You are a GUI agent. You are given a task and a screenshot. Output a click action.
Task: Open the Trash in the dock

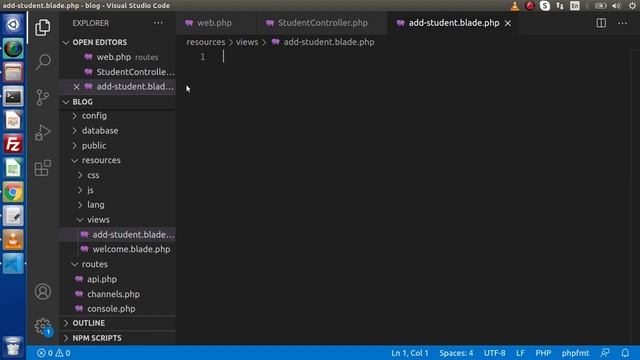coord(13,347)
